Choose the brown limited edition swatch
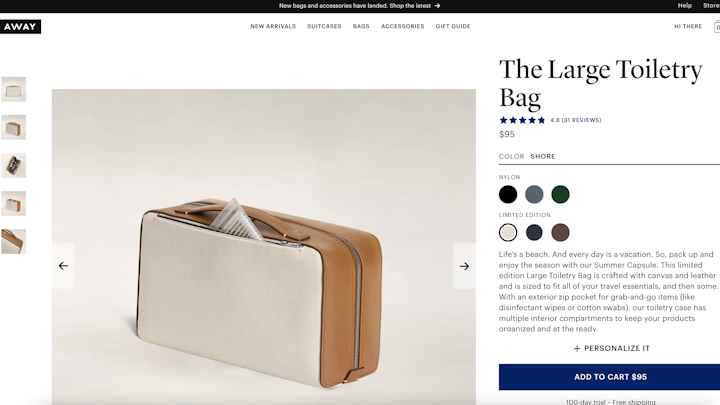720x405 pixels. (x=560, y=232)
